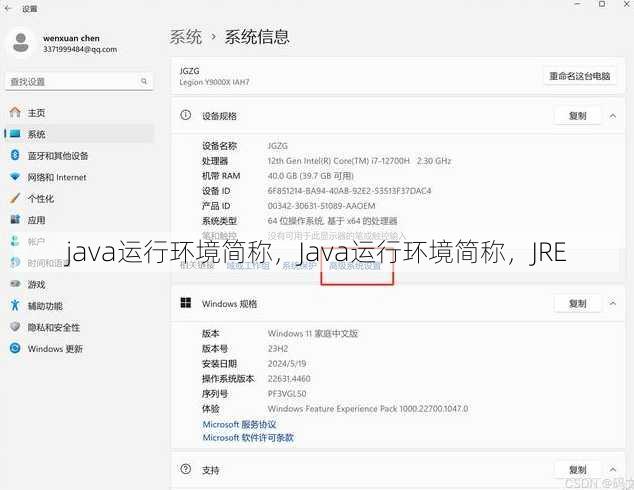Screen dimensions: 634x490
Task: Click the device ID value 6F851214-BA94
Action: point(349,191)
